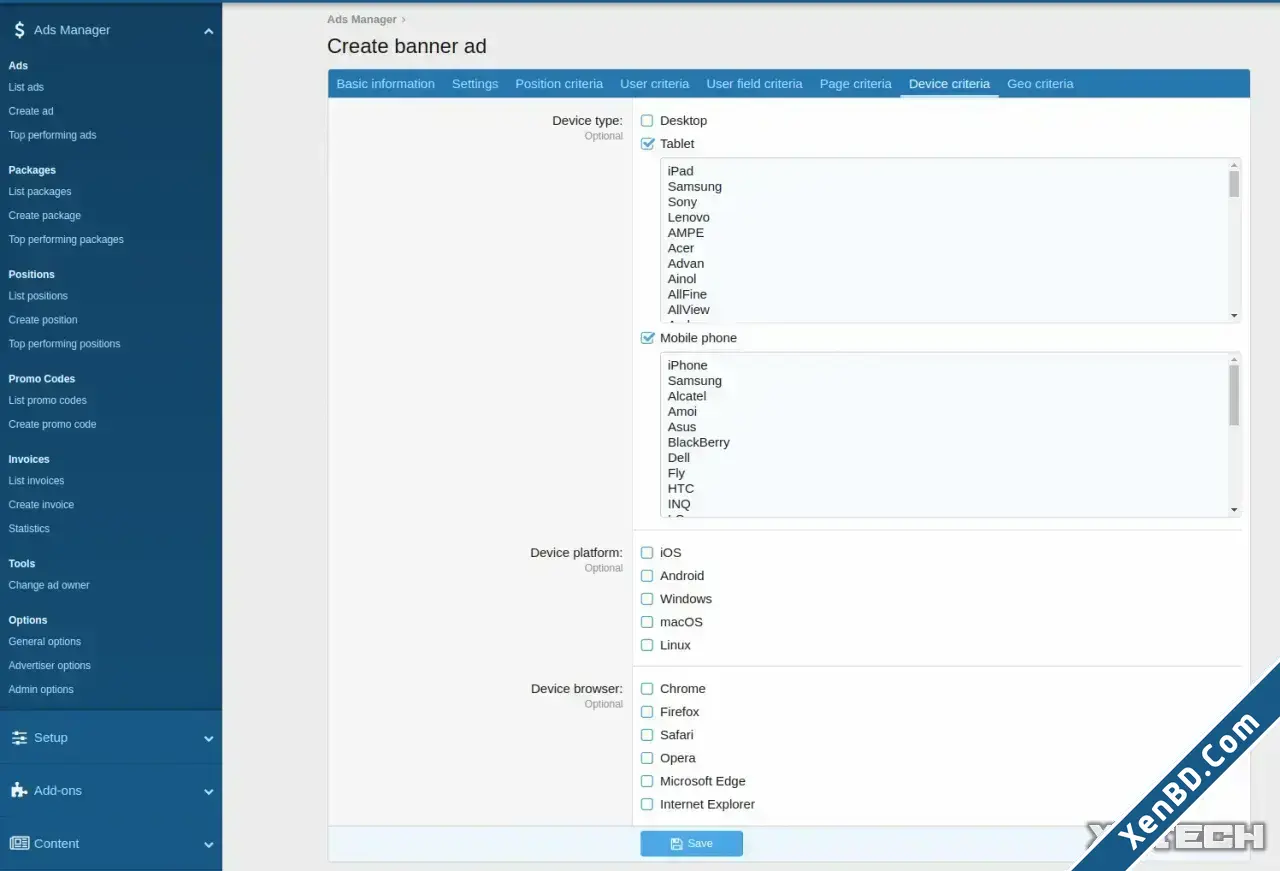Tick the iOS platform checkbox
Image resolution: width=1280 pixels, height=871 pixels.
pyautogui.click(x=647, y=553)
